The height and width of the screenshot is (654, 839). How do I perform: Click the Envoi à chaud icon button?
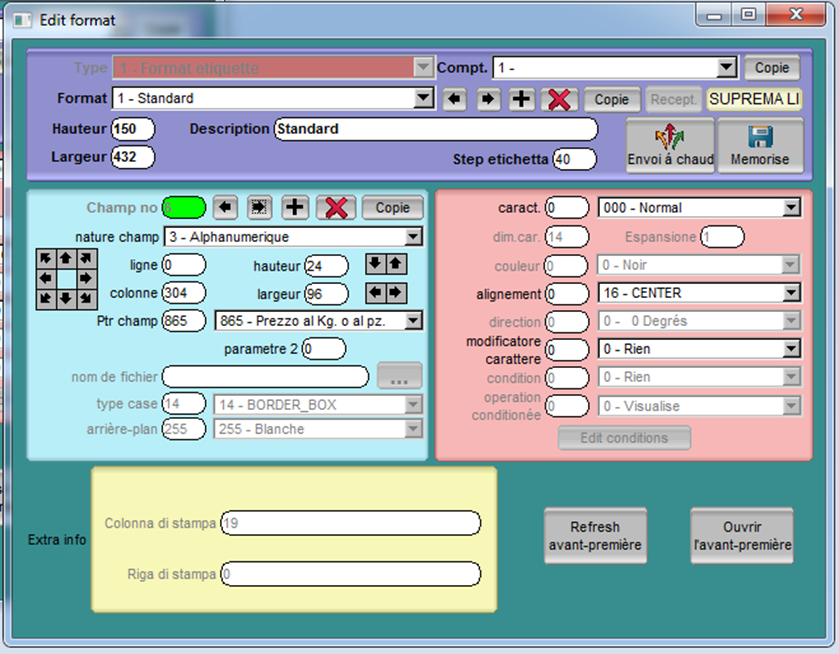tap(670, 146)
